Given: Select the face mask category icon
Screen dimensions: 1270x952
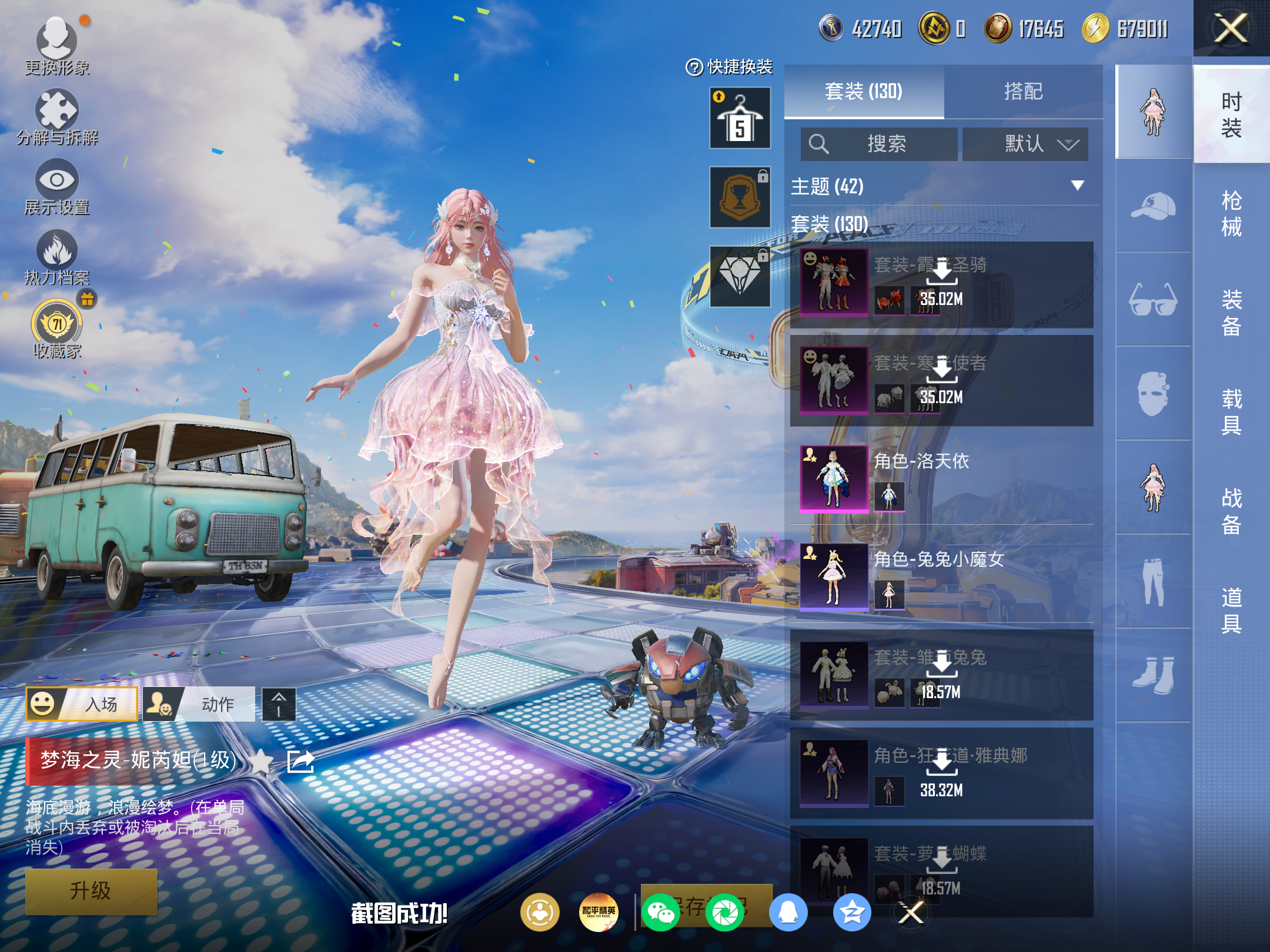Looking at the screenshot, I should [x=1153, y=393].
